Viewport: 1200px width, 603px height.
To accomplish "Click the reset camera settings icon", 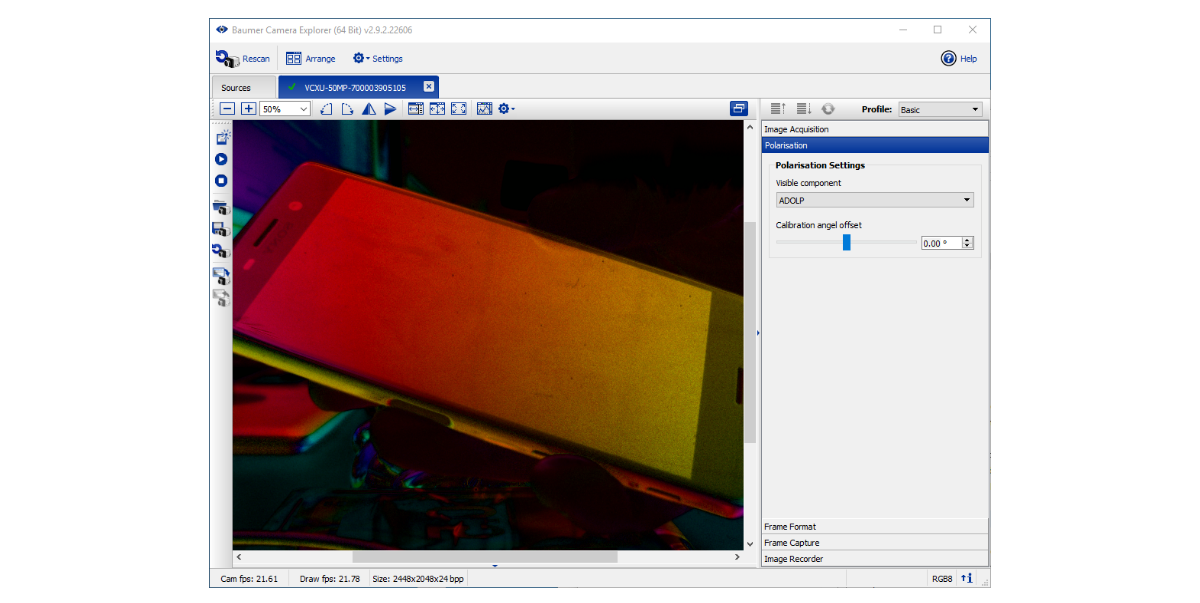I will click(x=221, y=251).
